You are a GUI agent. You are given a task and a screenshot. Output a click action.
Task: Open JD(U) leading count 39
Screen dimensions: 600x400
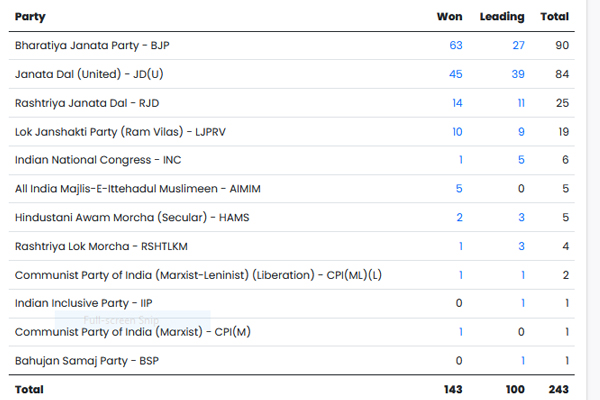tap(517, 74)
